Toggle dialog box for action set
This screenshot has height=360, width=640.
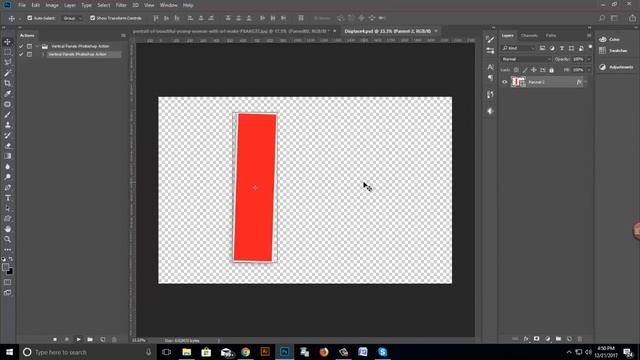click(x=29, y=46)
